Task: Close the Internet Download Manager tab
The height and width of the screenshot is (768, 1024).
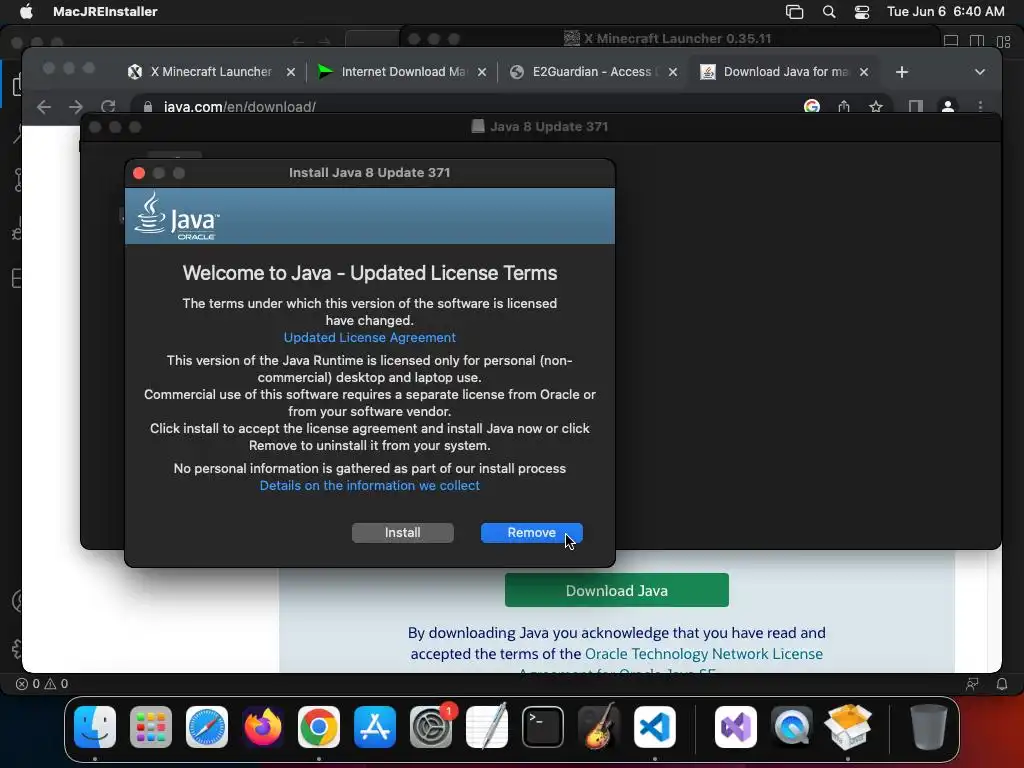Action: click(482, 72)
